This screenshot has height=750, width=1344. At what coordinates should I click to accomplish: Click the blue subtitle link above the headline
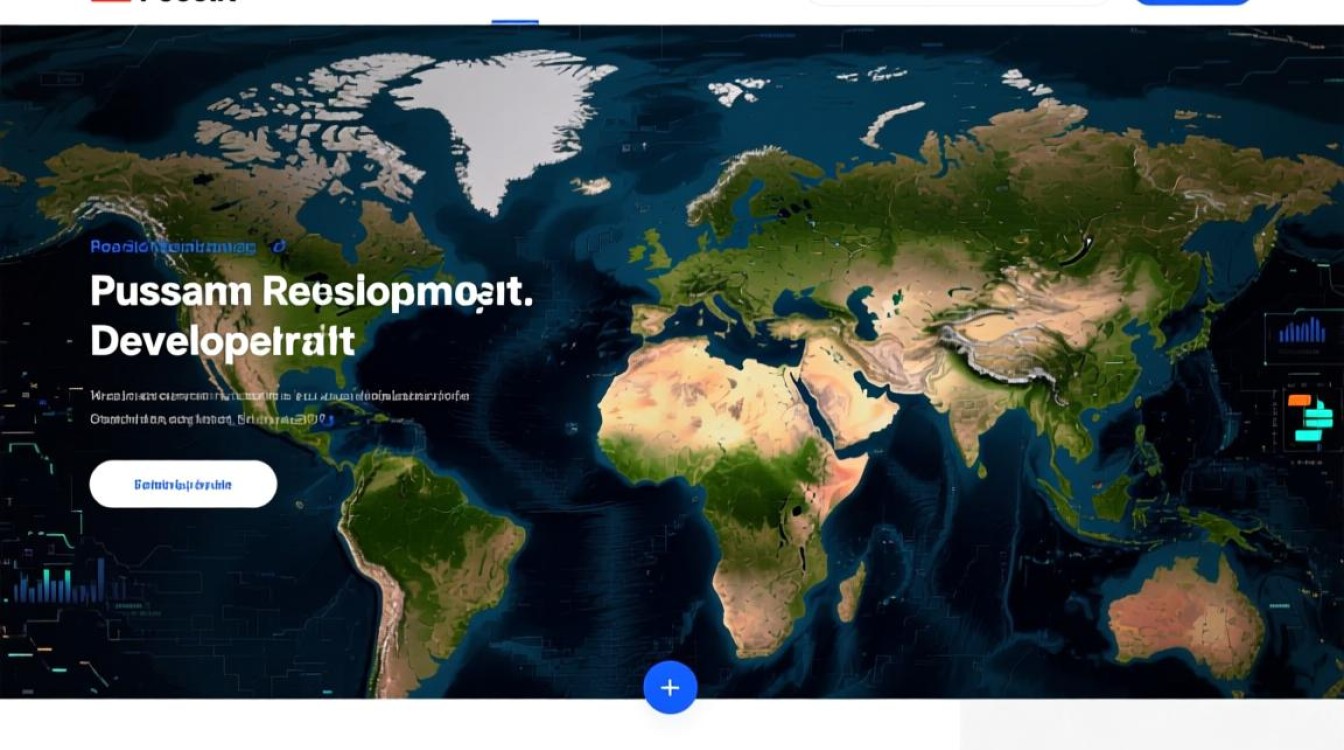pyautogui.click(x=172, y=246)
